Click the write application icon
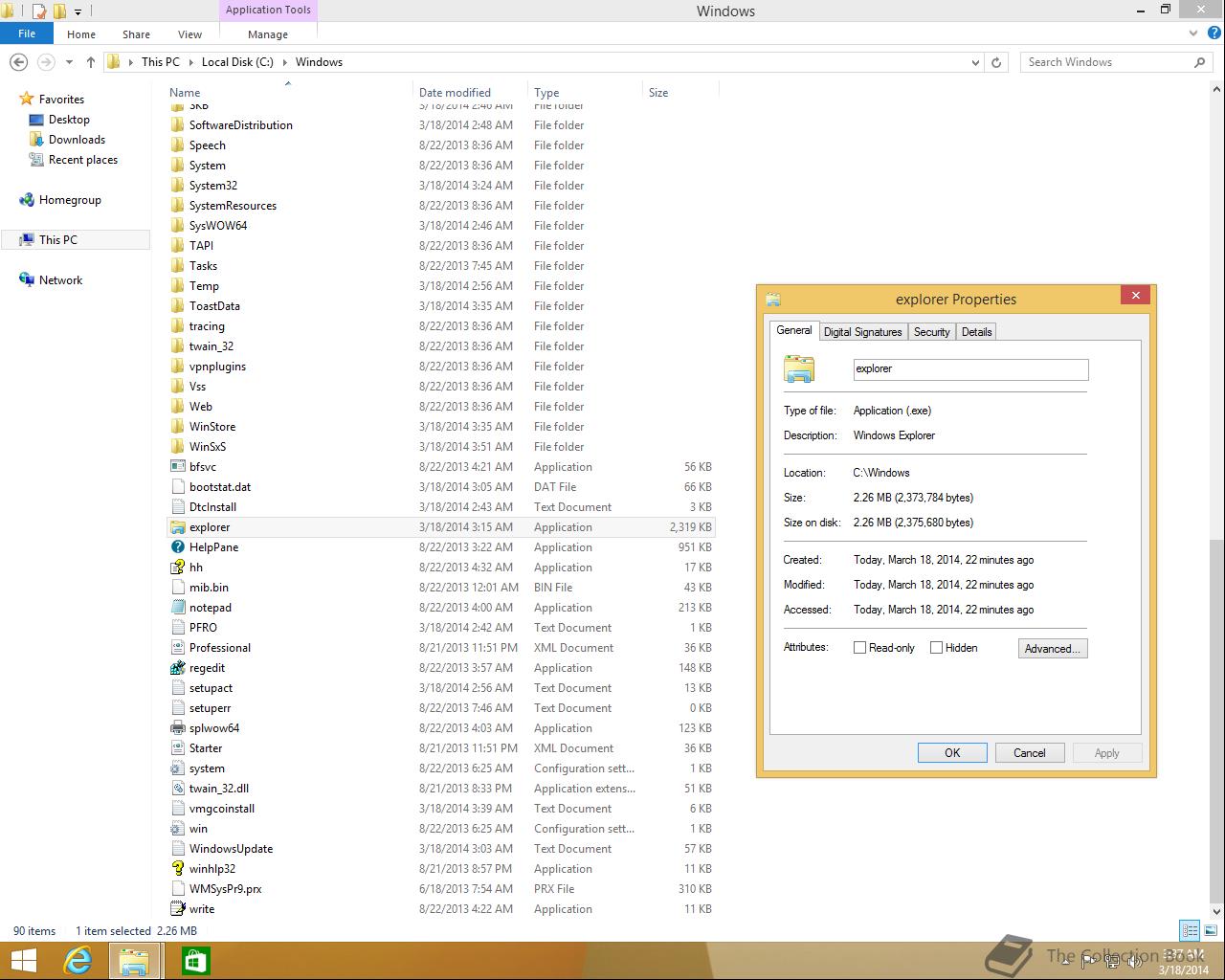Image resolution: width=1225 pixels, height=980 pixels. [x=177, y=909]
